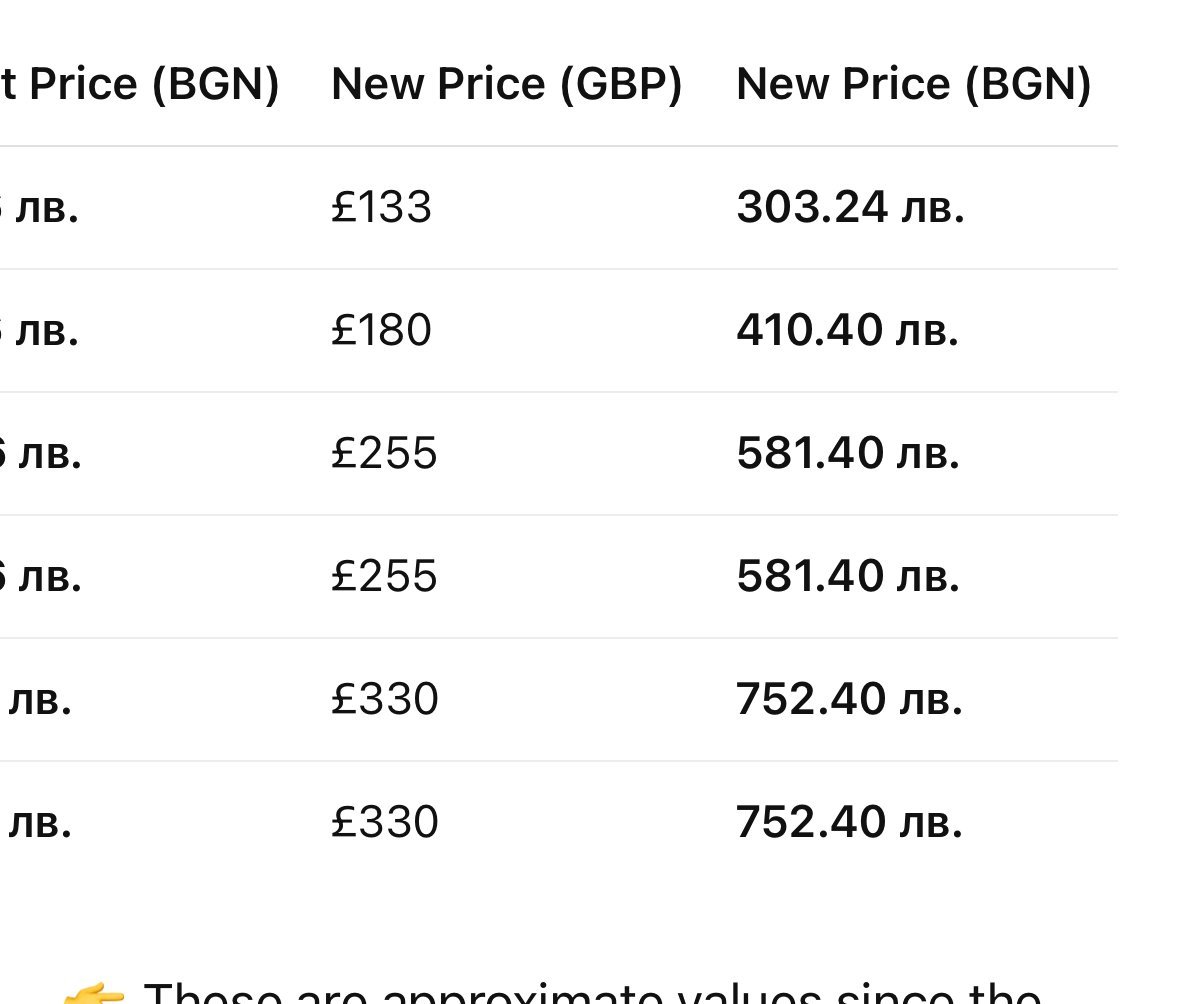
Task: Select the first £255 cell
Action: point(384,453)
